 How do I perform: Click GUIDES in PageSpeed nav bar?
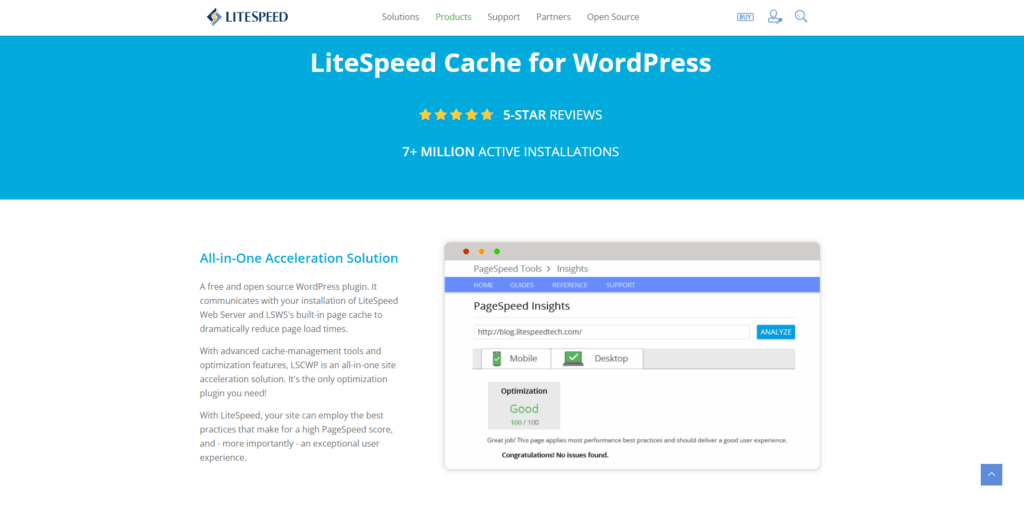[x=522, y=285]
